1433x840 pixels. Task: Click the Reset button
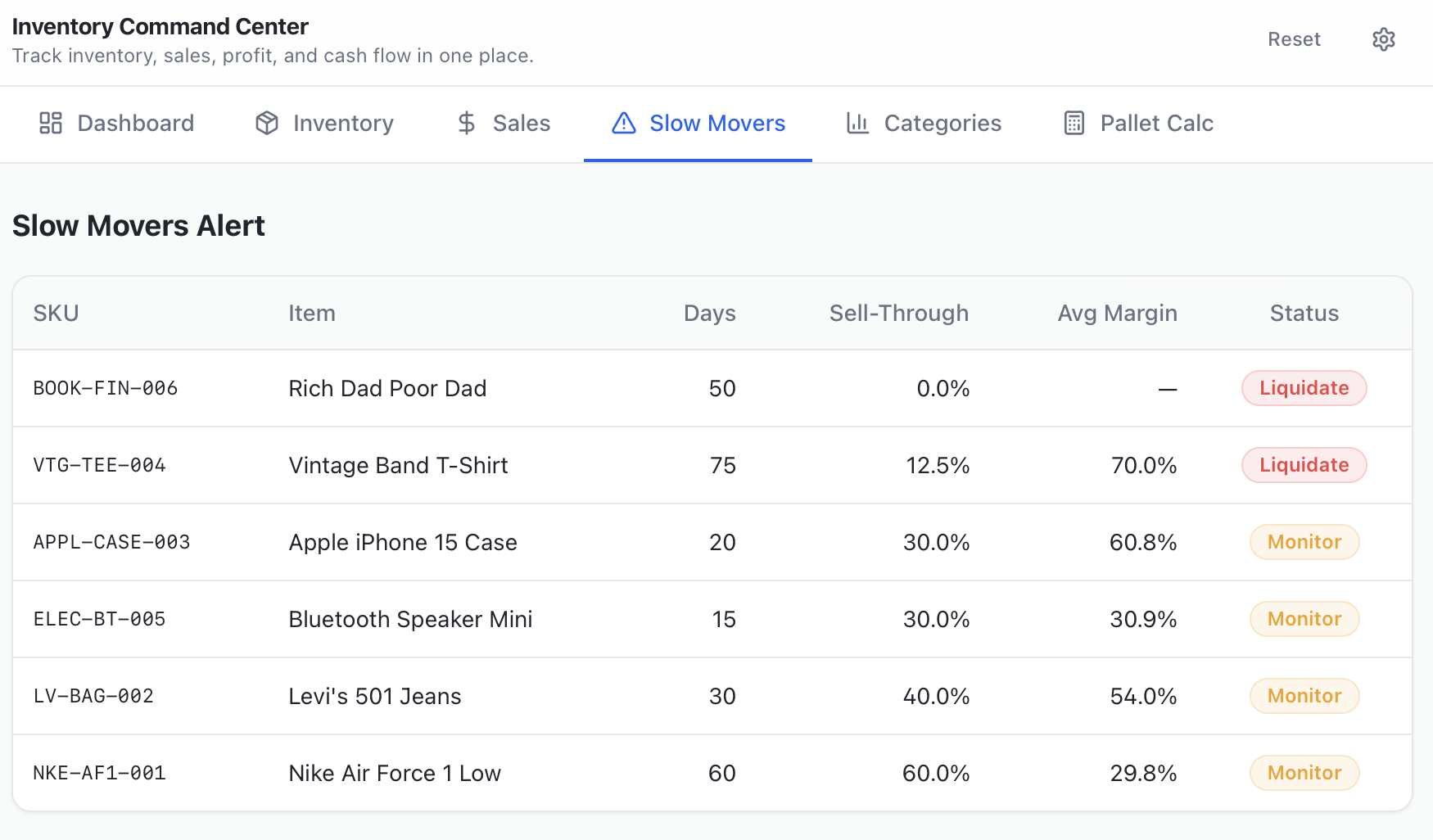point(1294,39)
